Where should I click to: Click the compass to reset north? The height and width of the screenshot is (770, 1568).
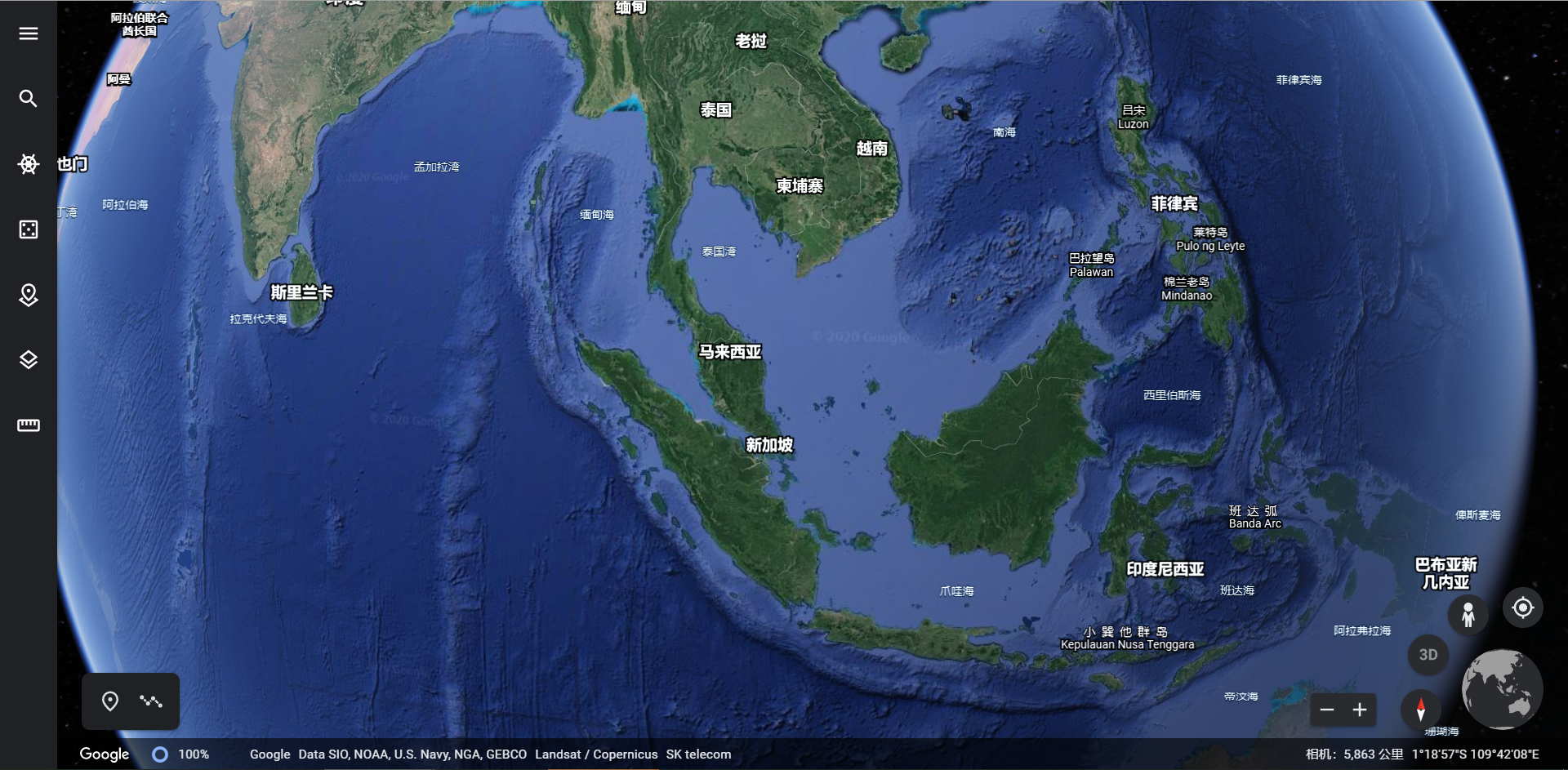tap(1421, 710)
